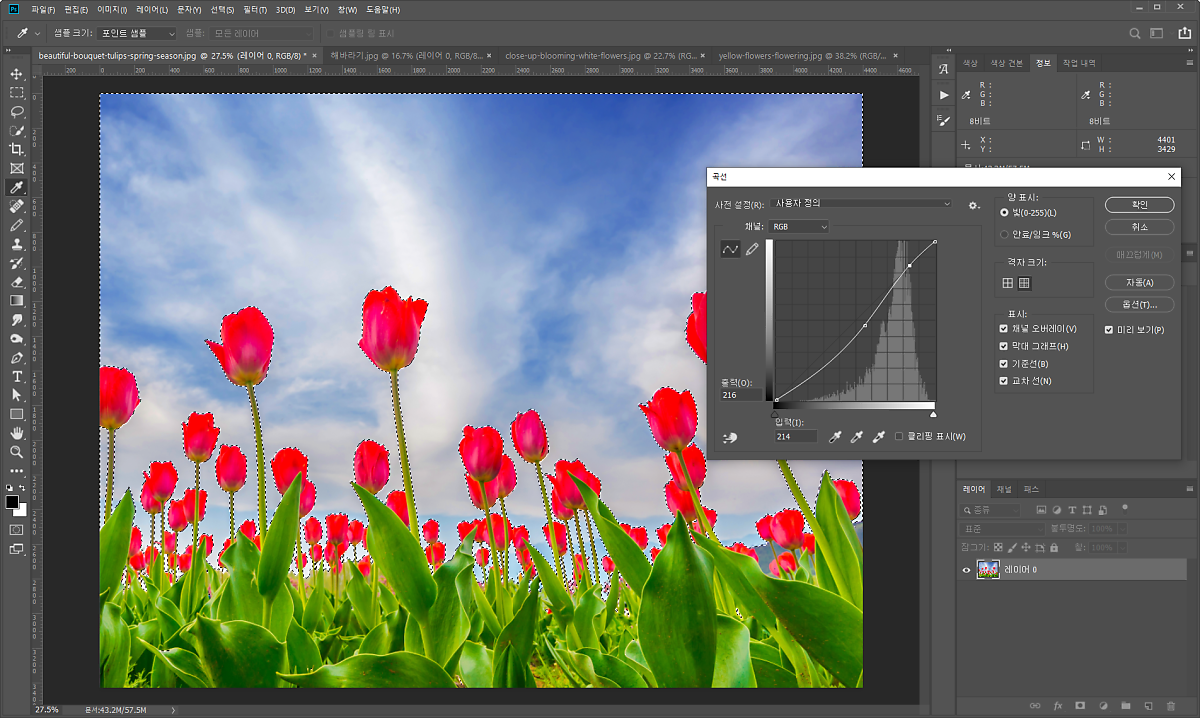
Task: Click the on-image adjustment hand icon
Action: coord(730,437)
